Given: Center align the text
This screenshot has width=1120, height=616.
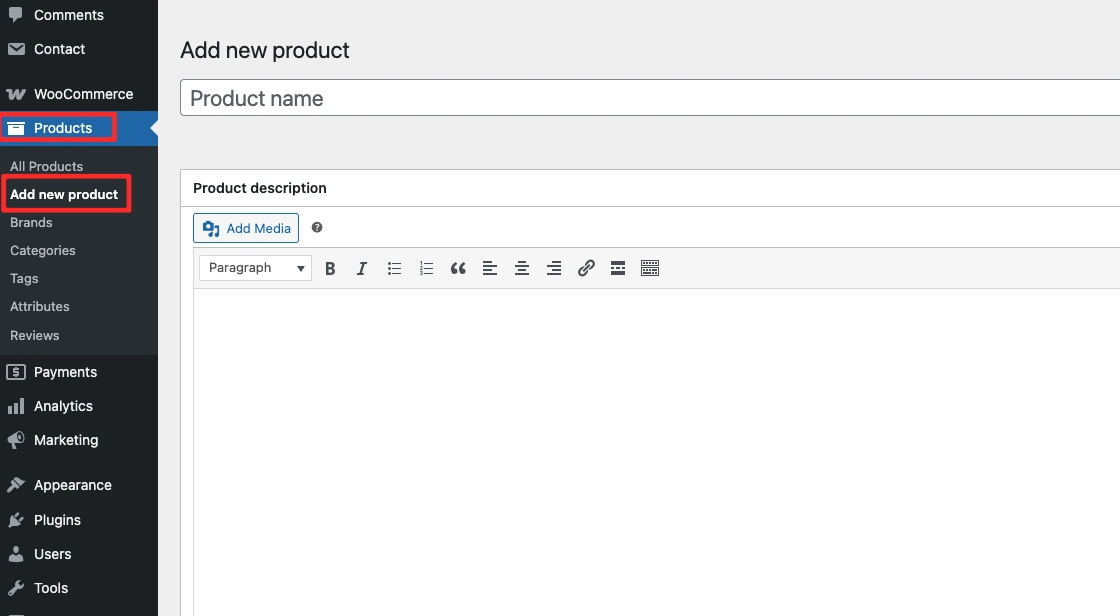Looking at the screenshot, I should coord(522,268).
